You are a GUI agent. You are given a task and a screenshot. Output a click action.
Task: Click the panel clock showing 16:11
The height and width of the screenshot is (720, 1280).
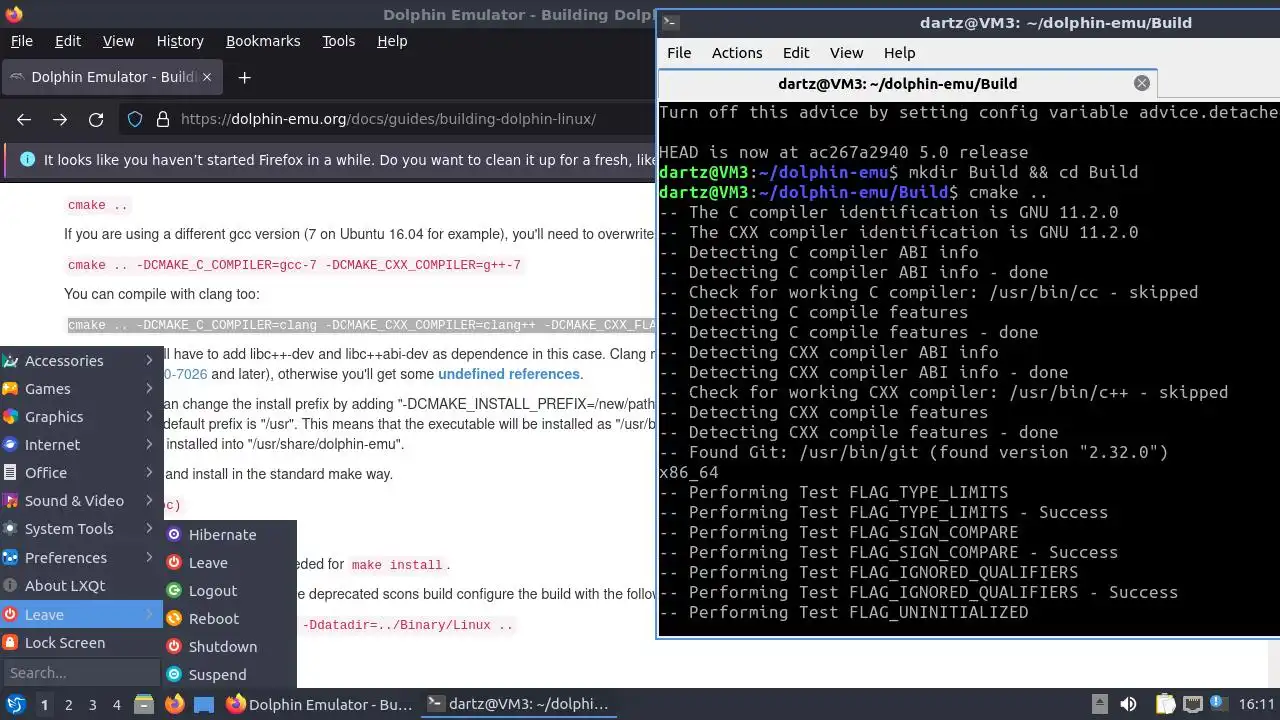tap(1257, 704)
